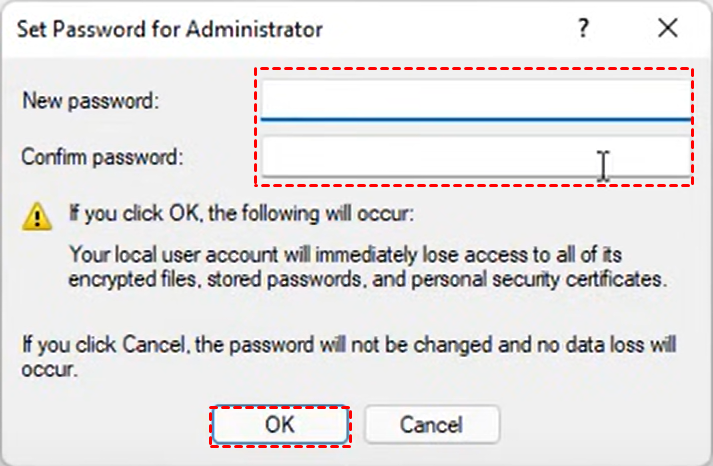The image size is (713, 466).
Task: Click inside the Confirm password field
Action: (476, 157)
